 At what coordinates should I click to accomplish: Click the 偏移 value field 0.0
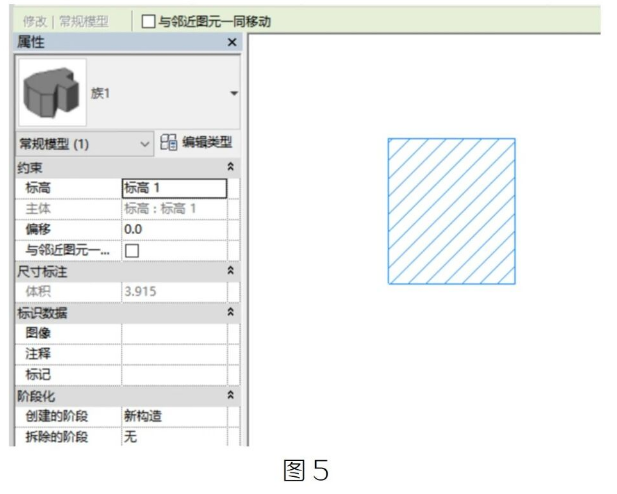(x=175, y=229)
